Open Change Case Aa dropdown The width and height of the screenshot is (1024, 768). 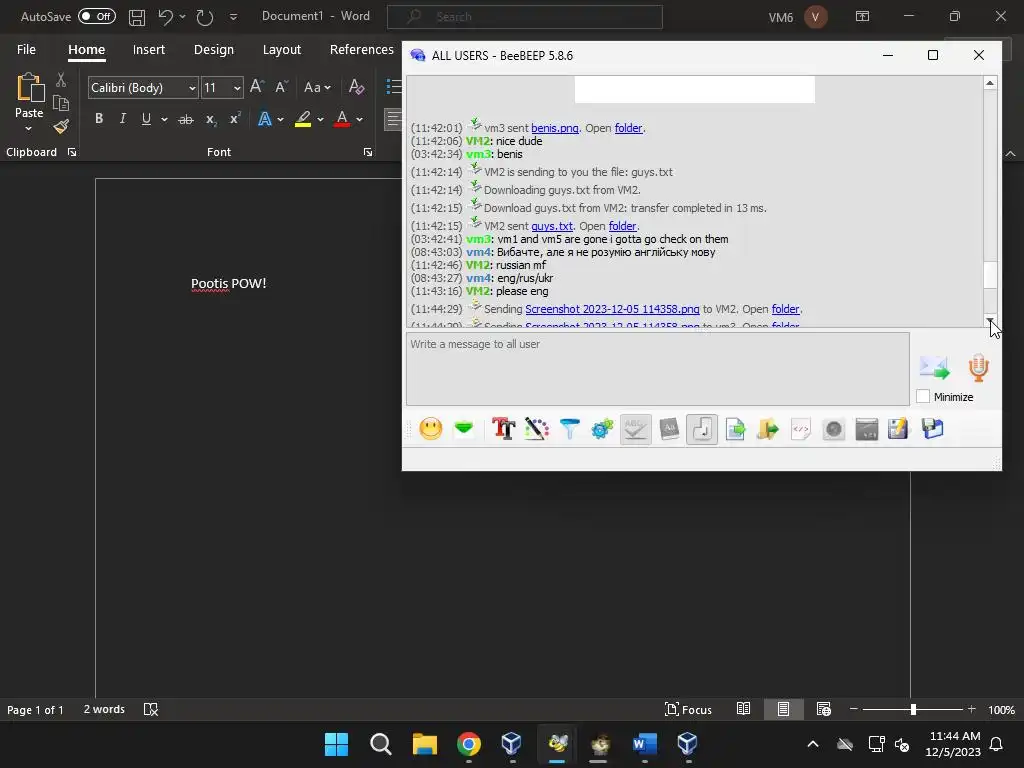click(x=317, y=87)
